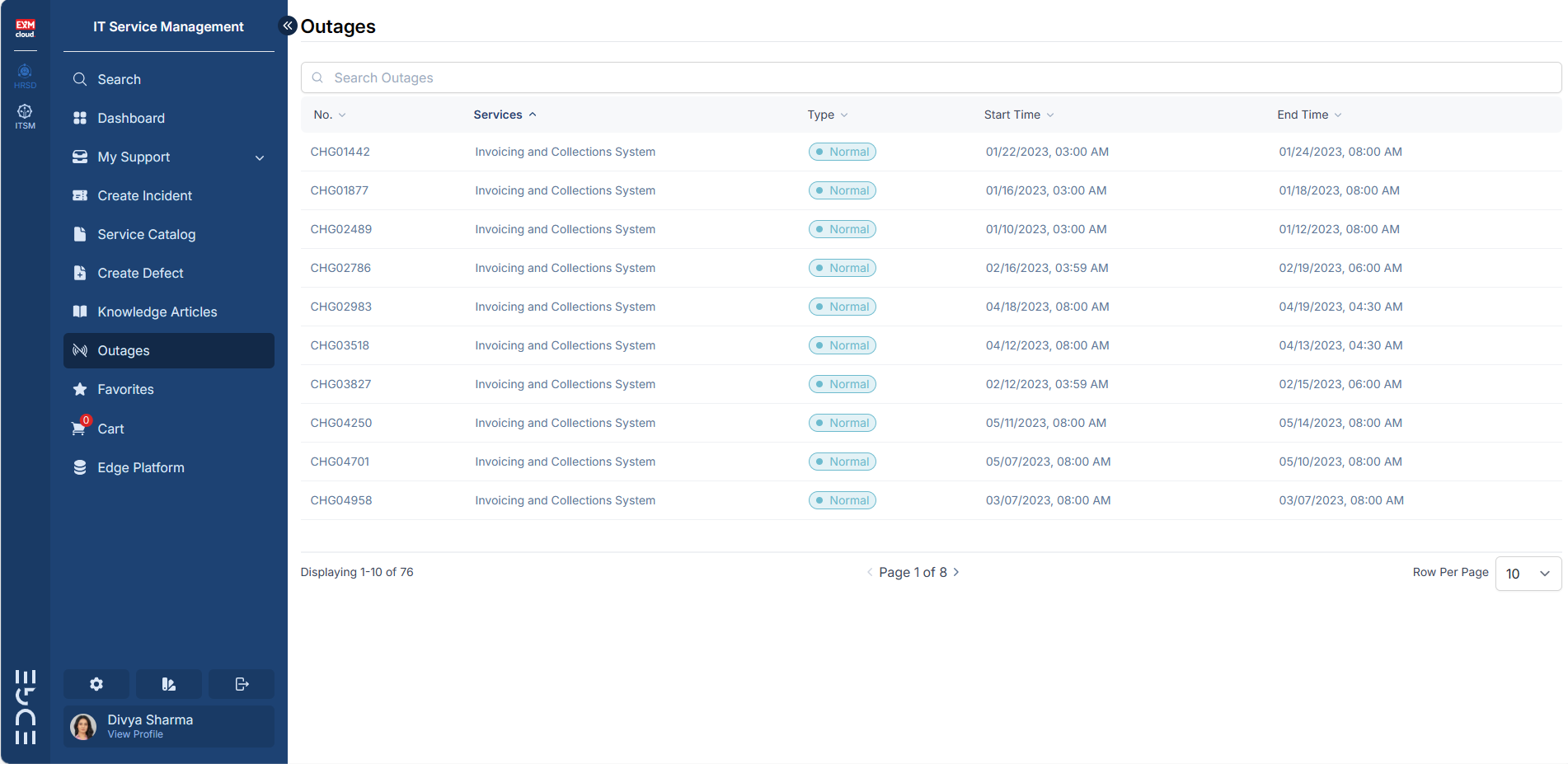Go to Service Catalog
Viewport: 1568px width, 764px height.
coord(146,234)
